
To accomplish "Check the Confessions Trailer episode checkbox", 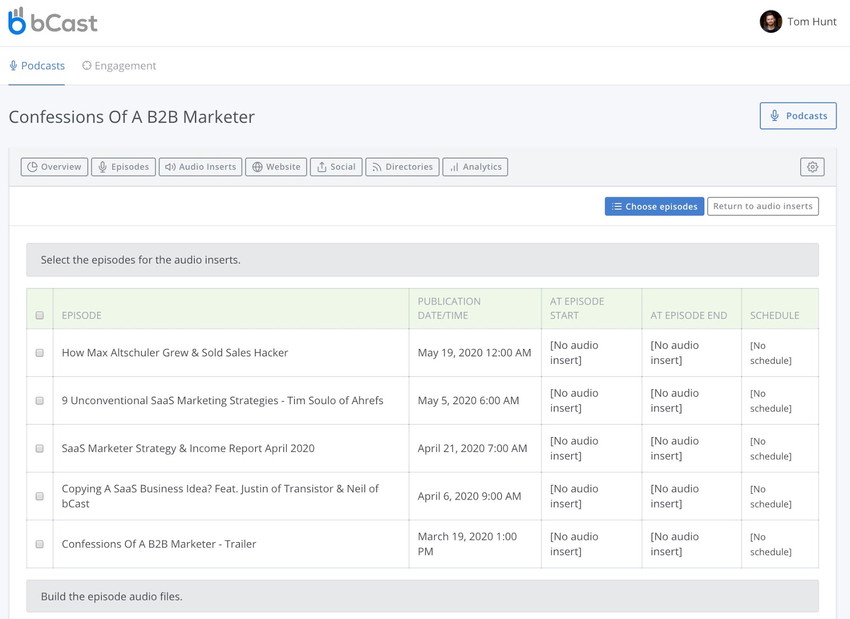I will [x=39, y=543].
